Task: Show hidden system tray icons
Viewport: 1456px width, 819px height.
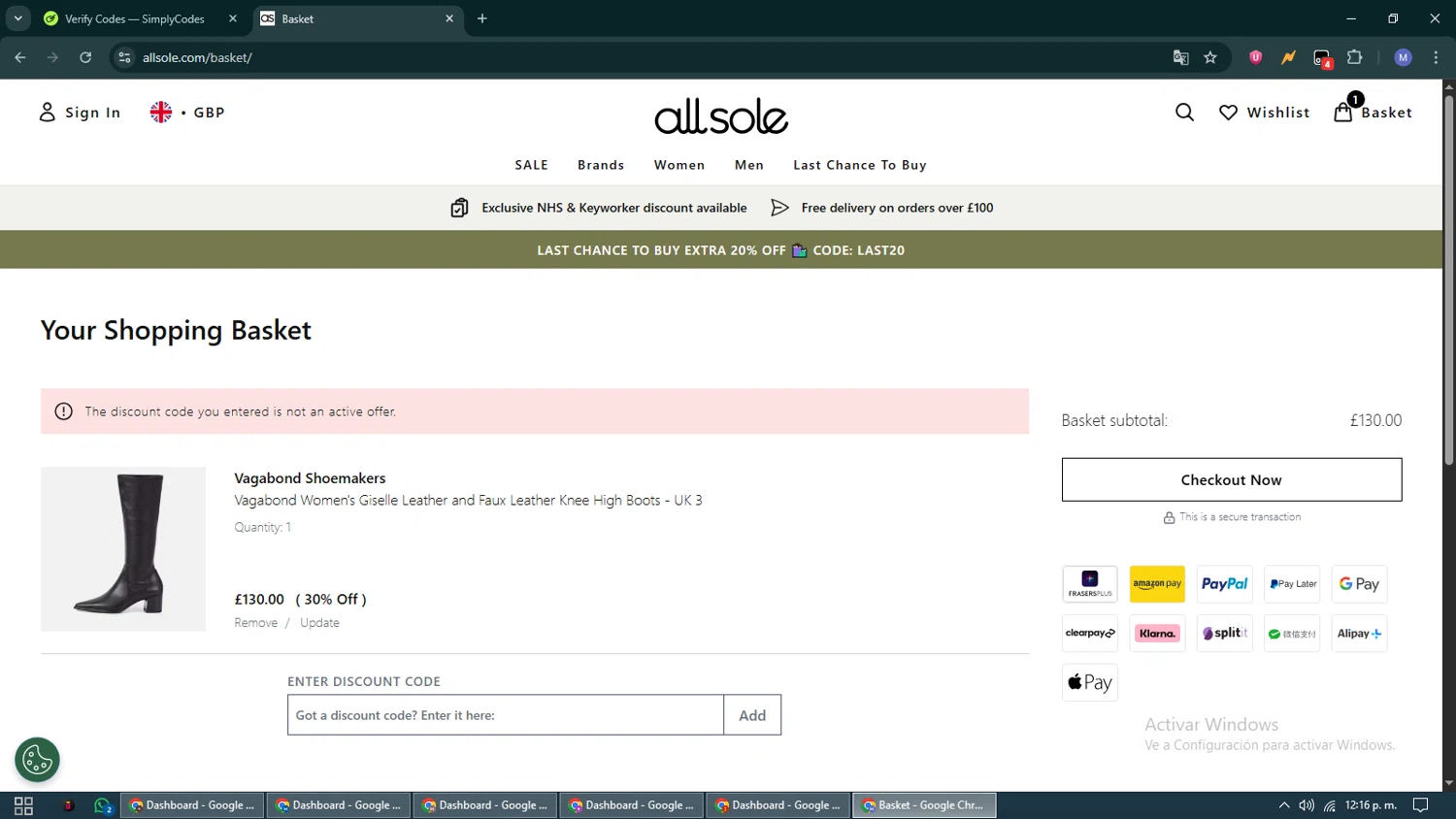Action: click(x=1283, y=805)
